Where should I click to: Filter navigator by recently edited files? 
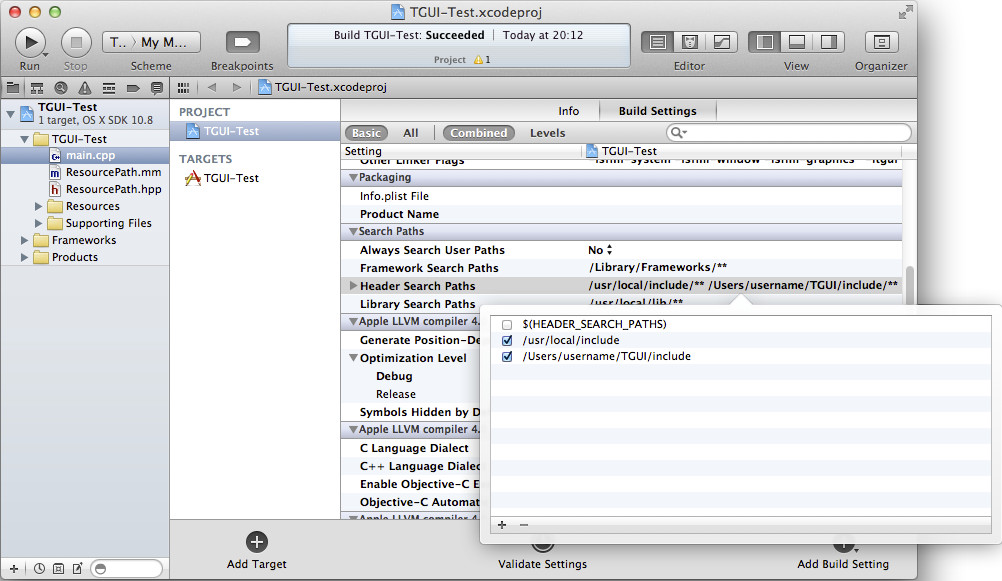pos(40,568)
